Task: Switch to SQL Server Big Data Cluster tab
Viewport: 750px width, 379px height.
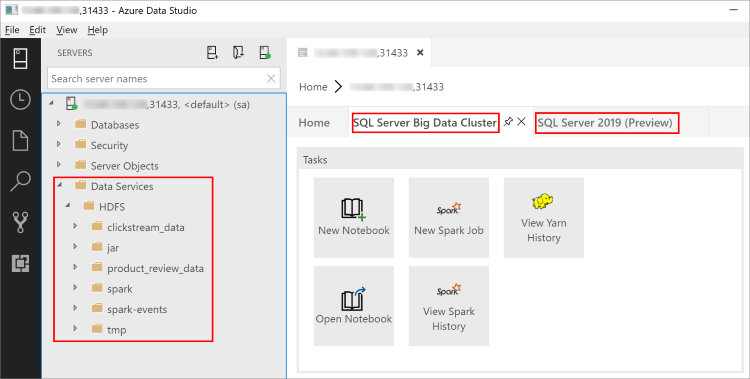Action: tap(425, 123)
